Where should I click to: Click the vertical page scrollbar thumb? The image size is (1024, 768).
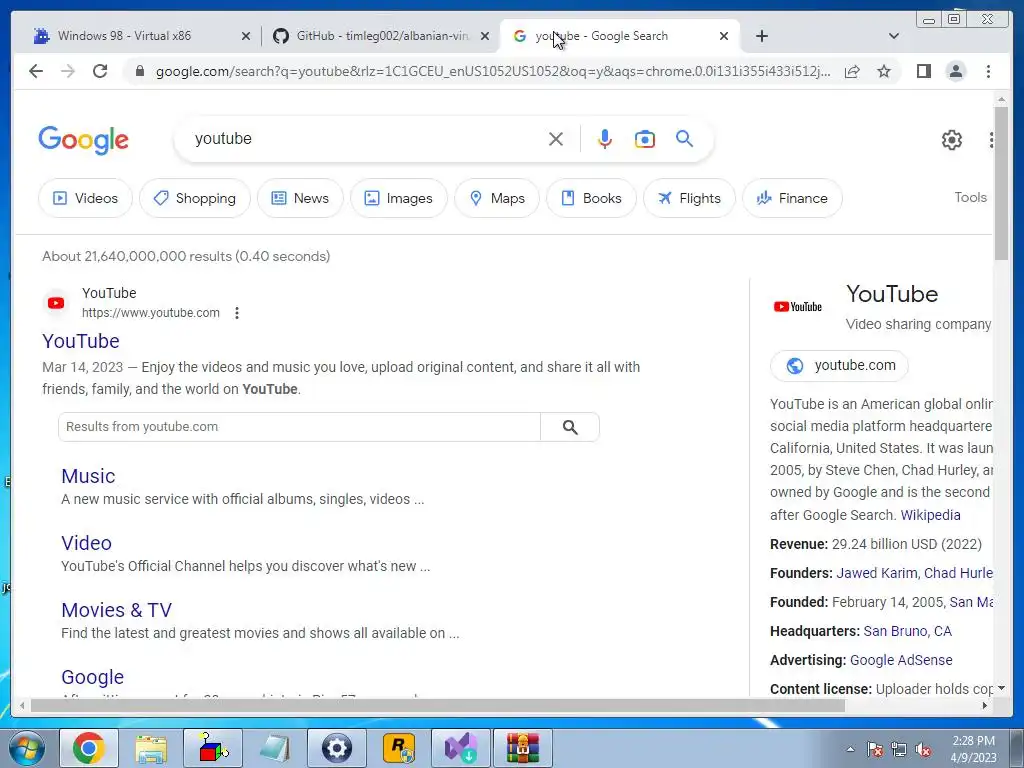click(1001, 183)
